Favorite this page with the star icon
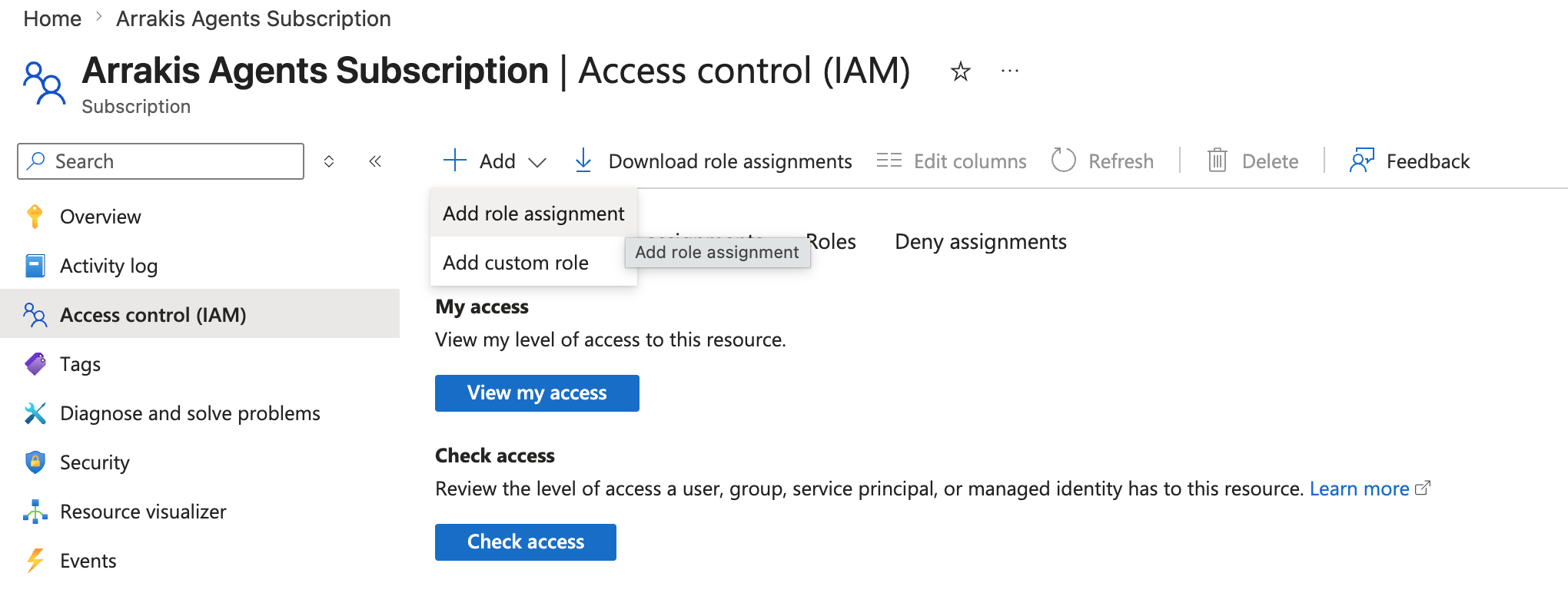 pos(960,72)
